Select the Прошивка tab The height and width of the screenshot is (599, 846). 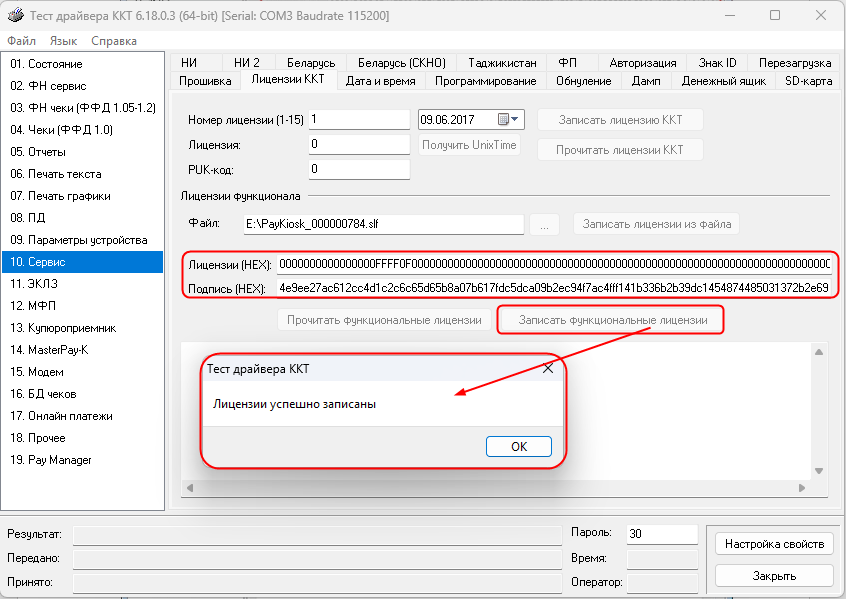pos(205,81)
